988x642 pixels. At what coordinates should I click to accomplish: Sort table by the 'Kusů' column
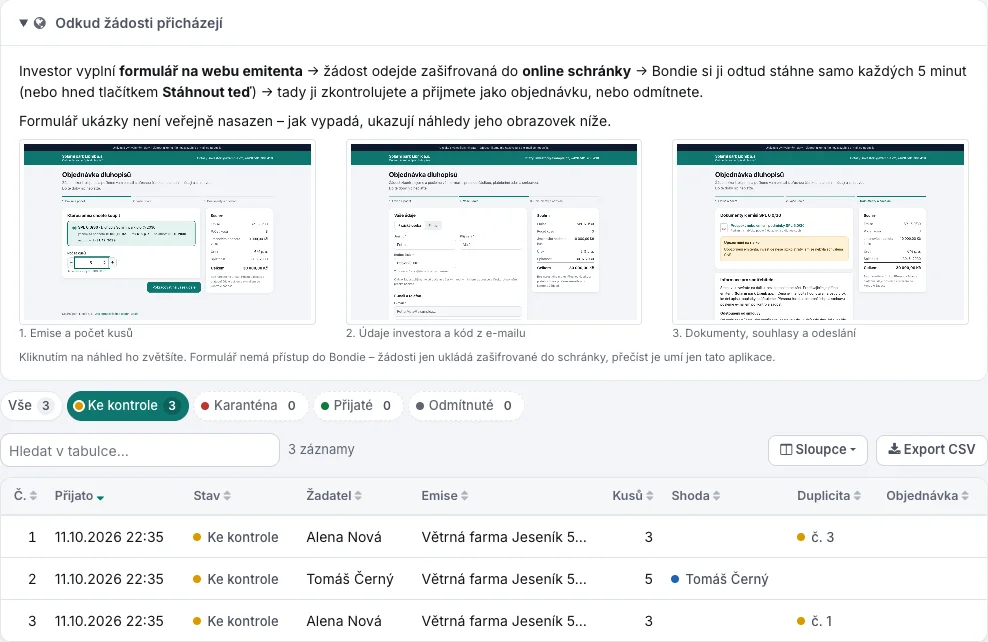pos(633,496)
